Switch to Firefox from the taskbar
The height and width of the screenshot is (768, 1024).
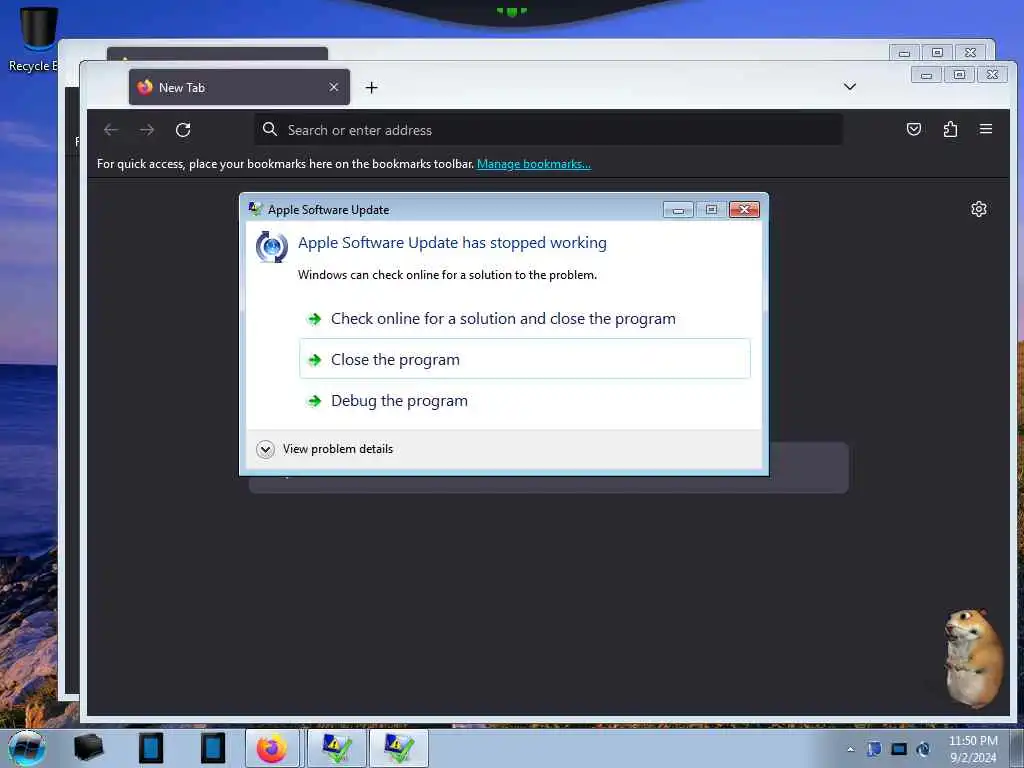pos(272,748)
